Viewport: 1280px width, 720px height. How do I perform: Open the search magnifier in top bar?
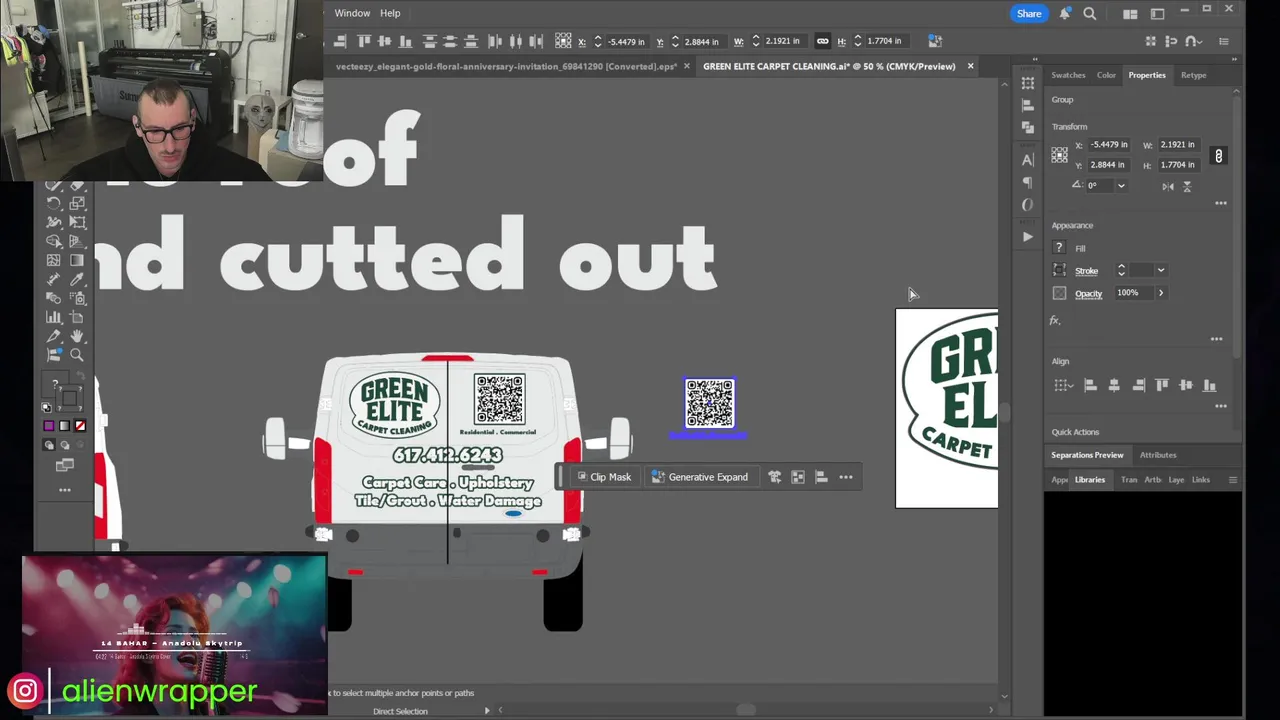[1090, 13]
